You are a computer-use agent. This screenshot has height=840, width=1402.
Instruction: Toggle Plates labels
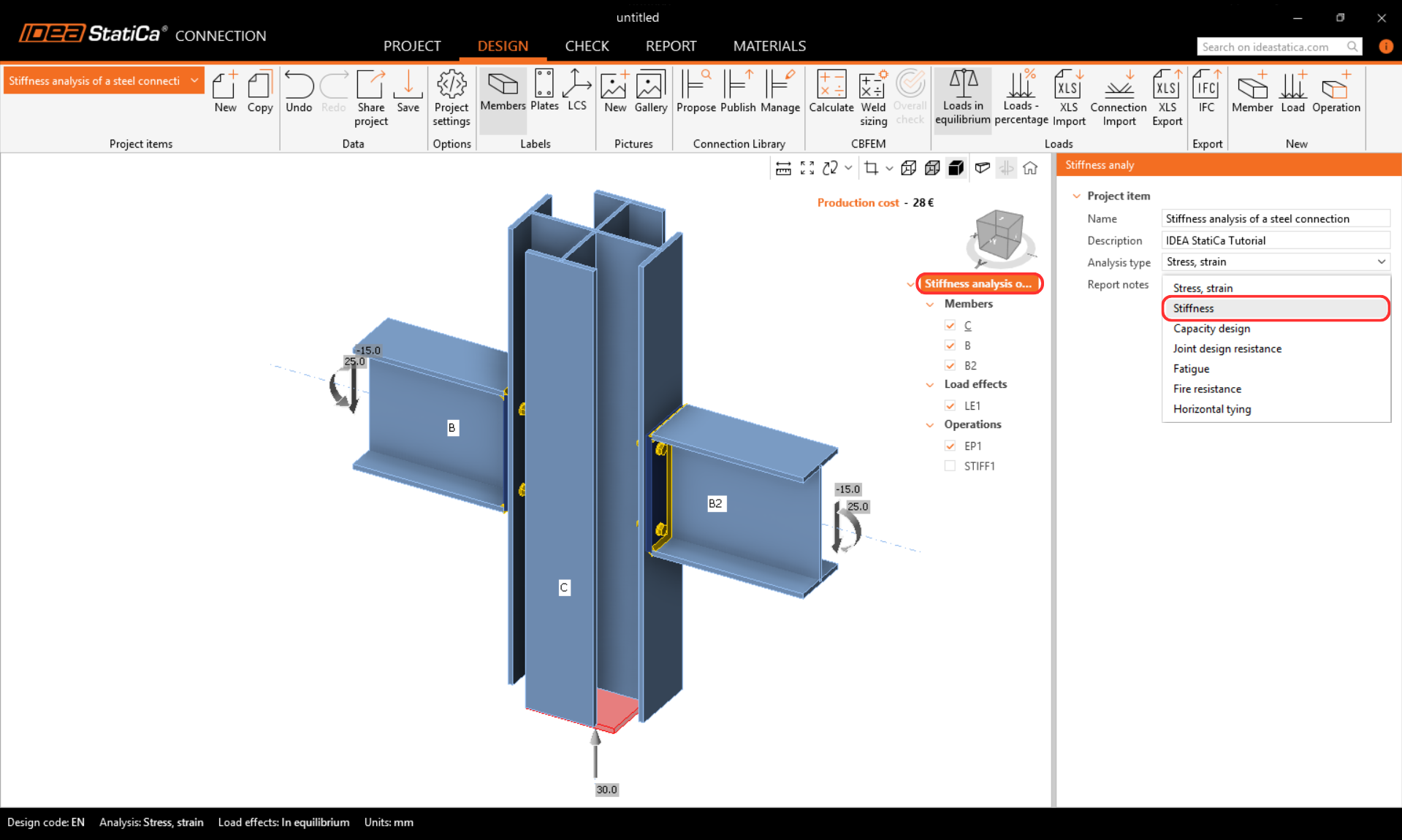tap(544, 91)
